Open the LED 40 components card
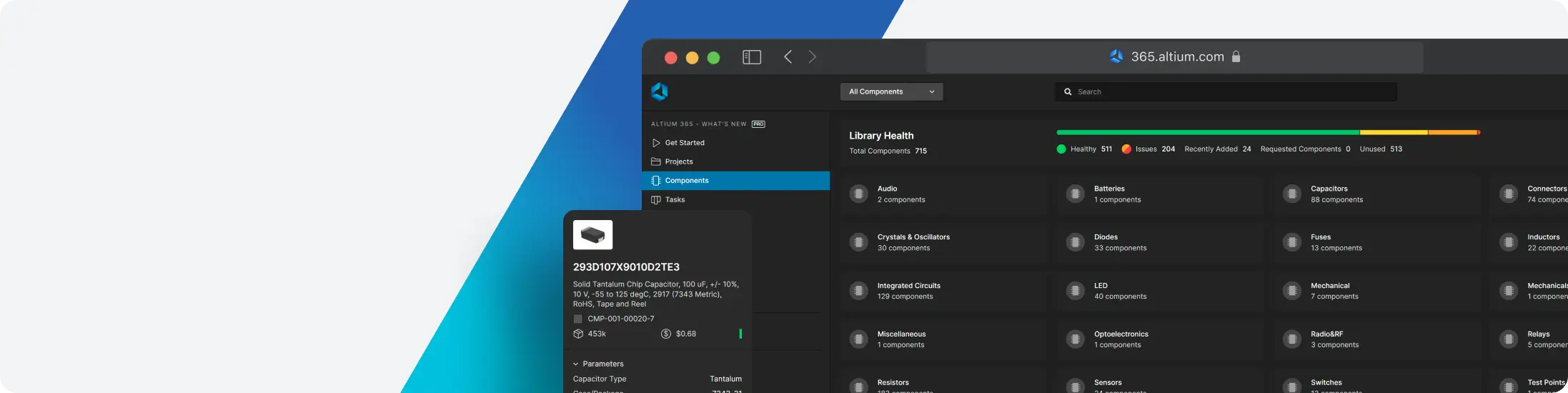Image resolution: width=1568 pixels, height=393 pixels. 1159,291
